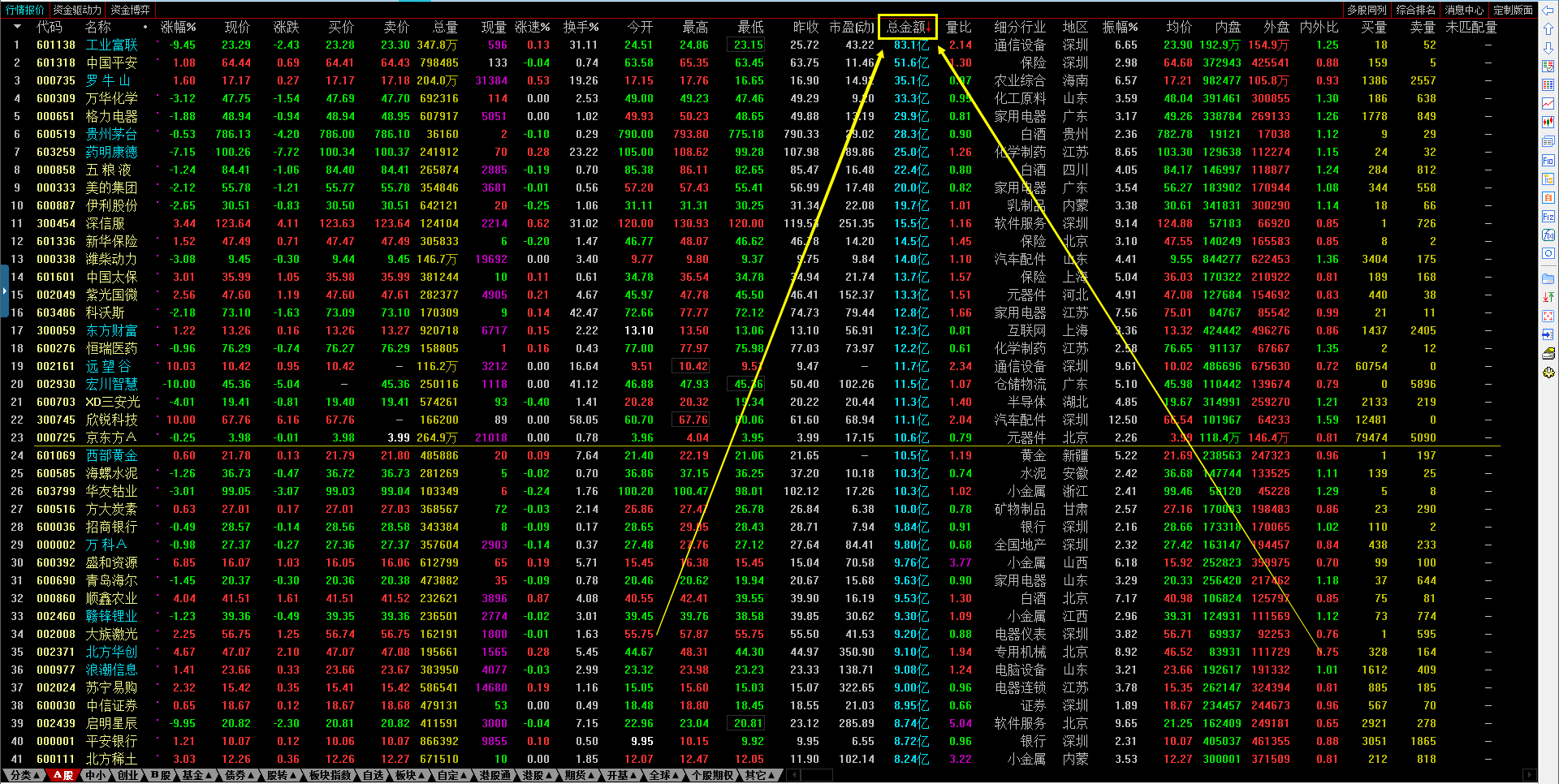Sort by the 换手% column header

click(x=581, y=27)
